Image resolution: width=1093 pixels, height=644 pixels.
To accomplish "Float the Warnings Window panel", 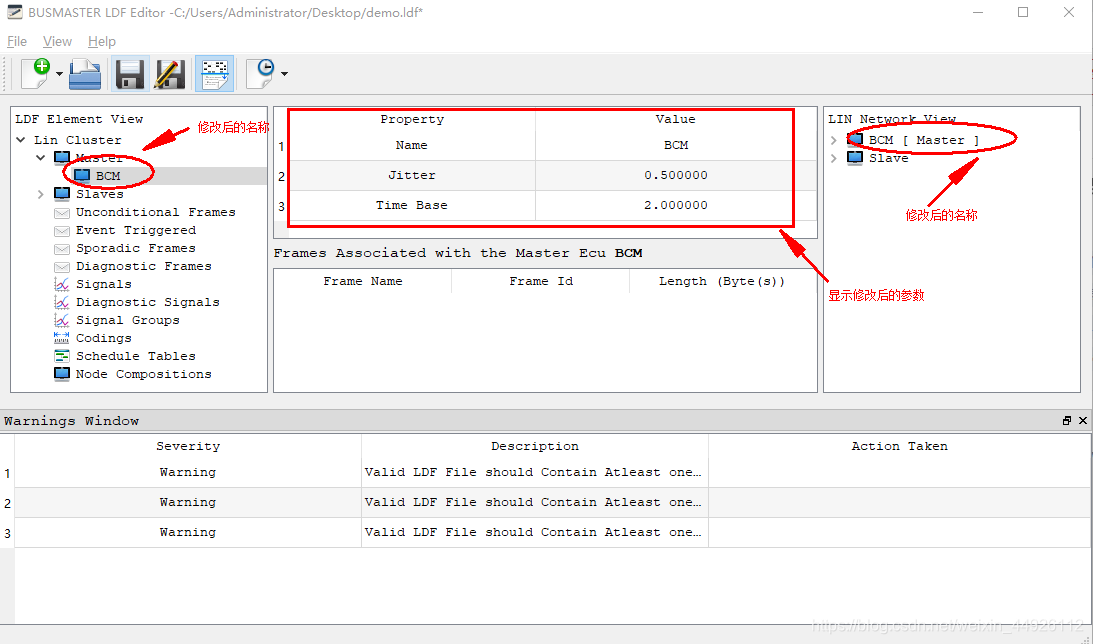I will click(x=1067, y=421).
